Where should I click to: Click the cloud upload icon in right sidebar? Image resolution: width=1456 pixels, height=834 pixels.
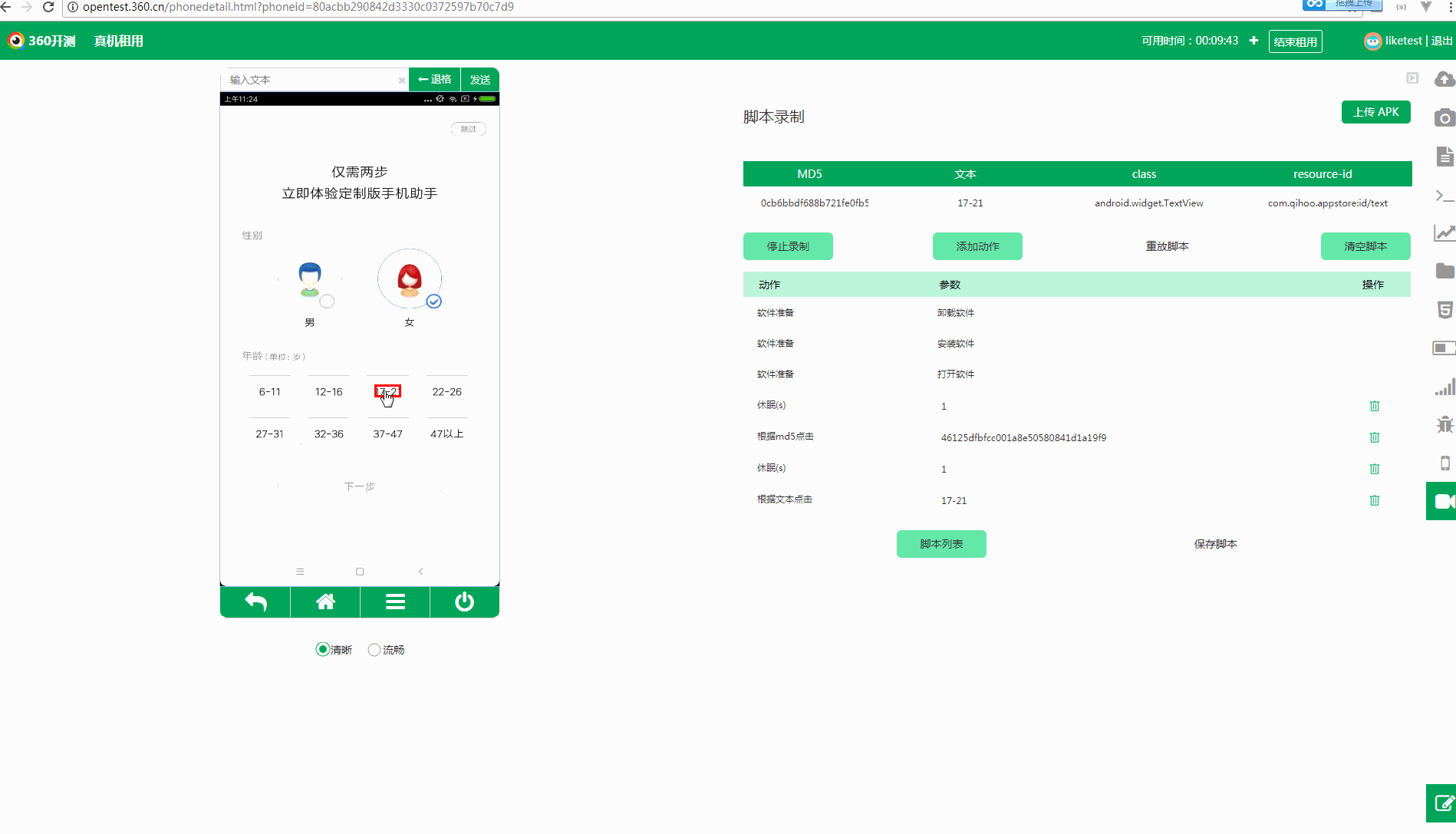(1444, 79)
